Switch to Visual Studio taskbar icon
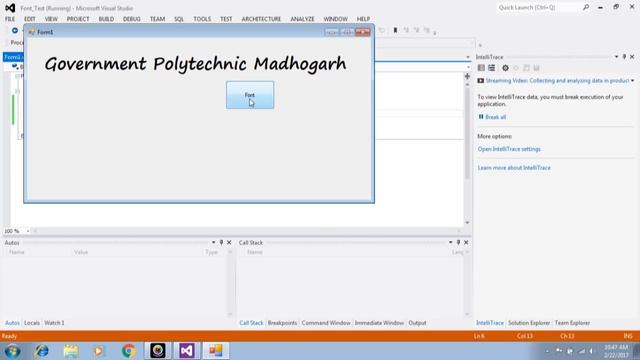This screenshot has height=360, width=640. pyautogui.click(x=187, y=351)
